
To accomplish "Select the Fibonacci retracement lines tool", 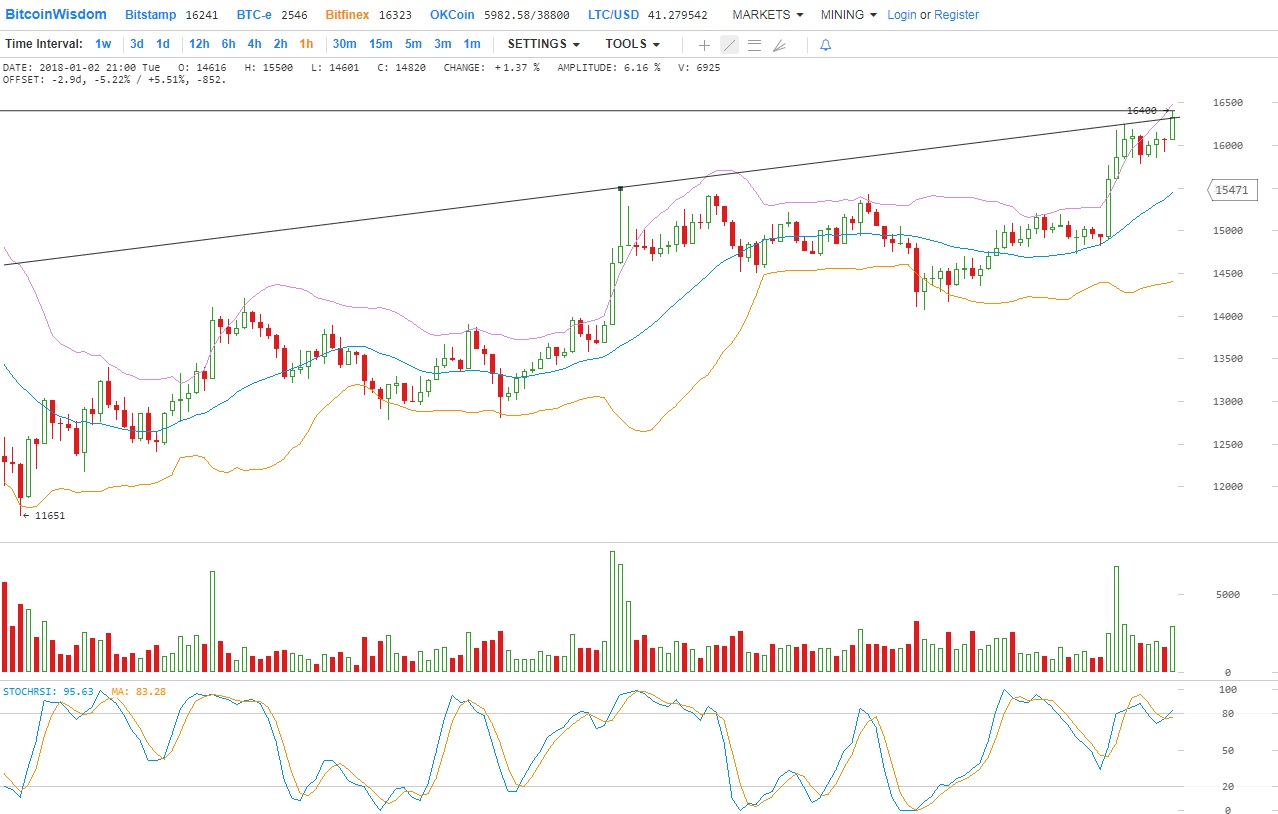I will coord(754,45).
